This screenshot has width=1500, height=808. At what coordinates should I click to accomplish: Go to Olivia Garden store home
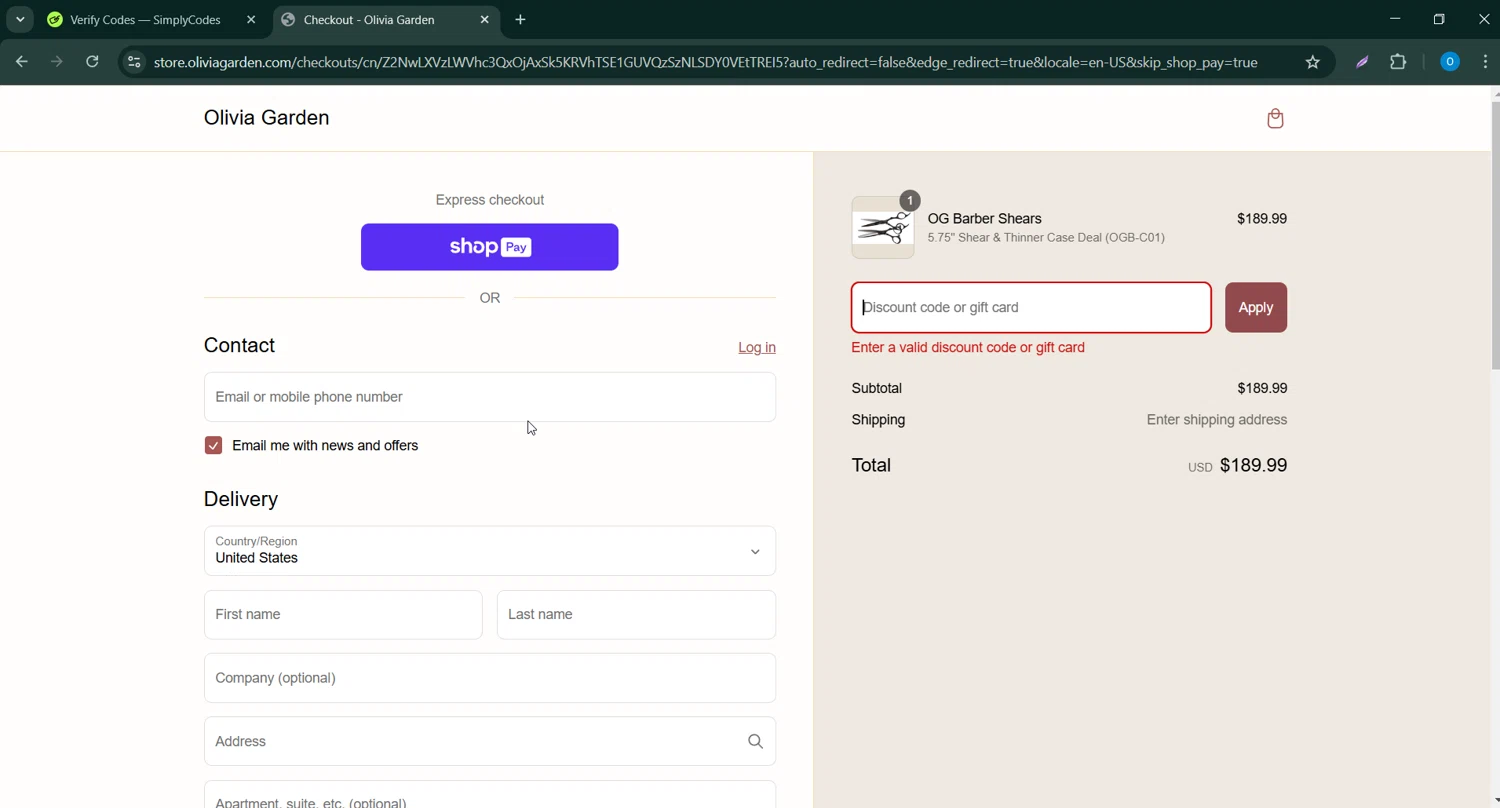[266, 118]
